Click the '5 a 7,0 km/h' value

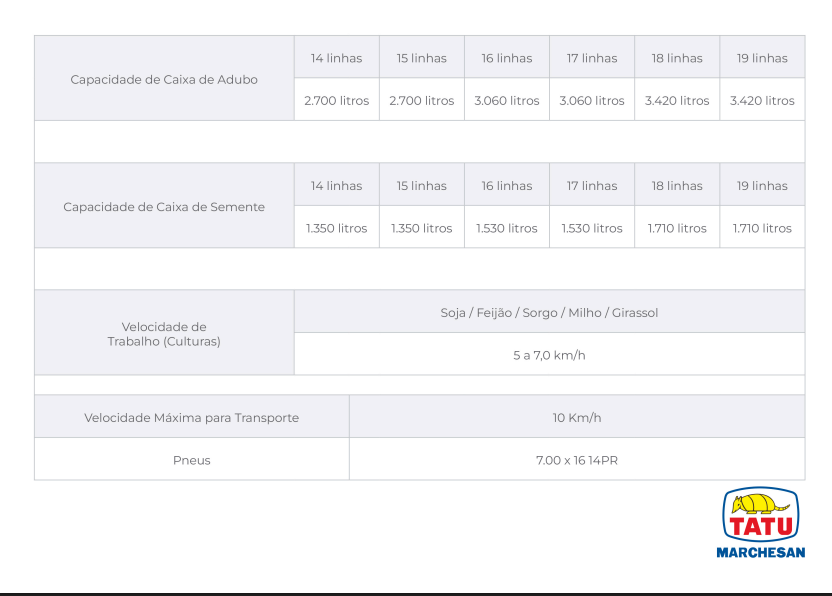tap(549, 355)
